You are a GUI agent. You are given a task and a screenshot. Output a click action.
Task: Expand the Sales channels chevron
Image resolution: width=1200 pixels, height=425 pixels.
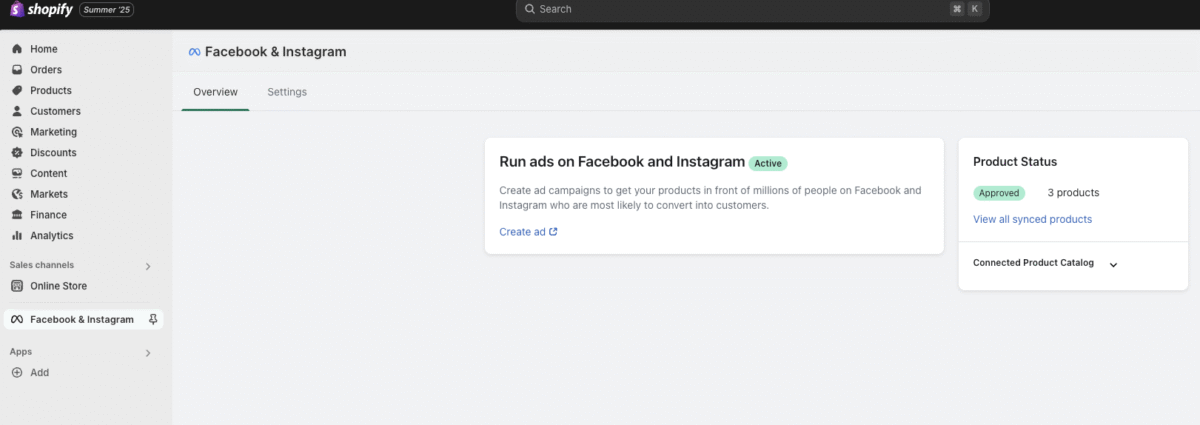pos(148,266)
